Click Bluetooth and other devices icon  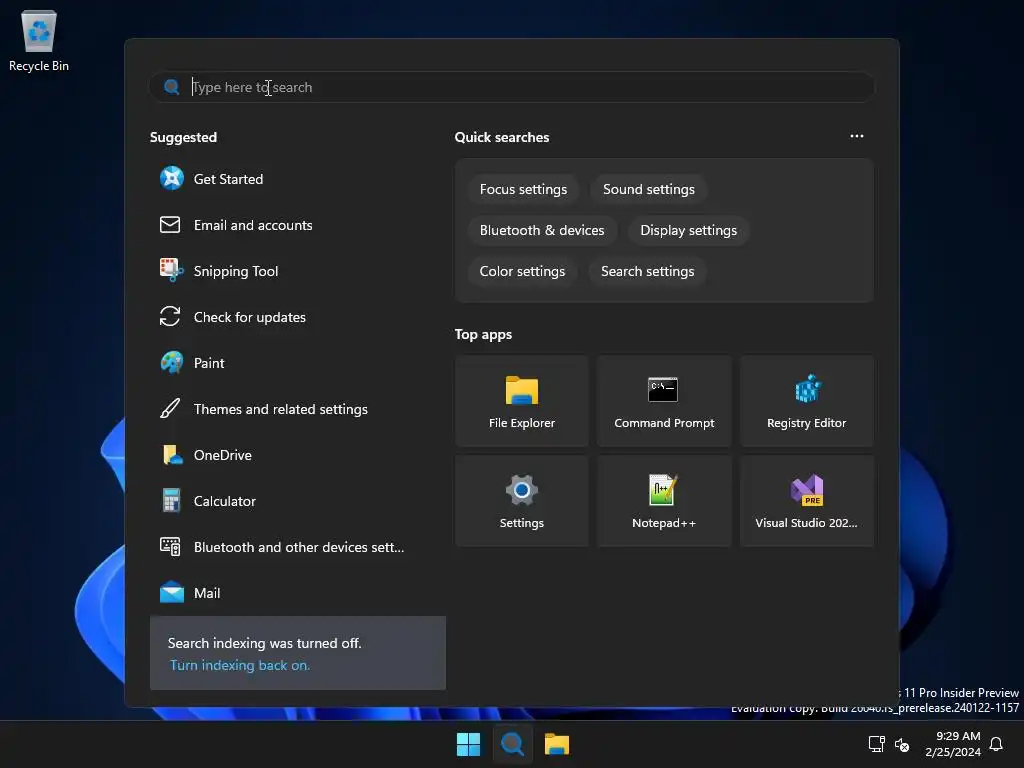[170, 547]
